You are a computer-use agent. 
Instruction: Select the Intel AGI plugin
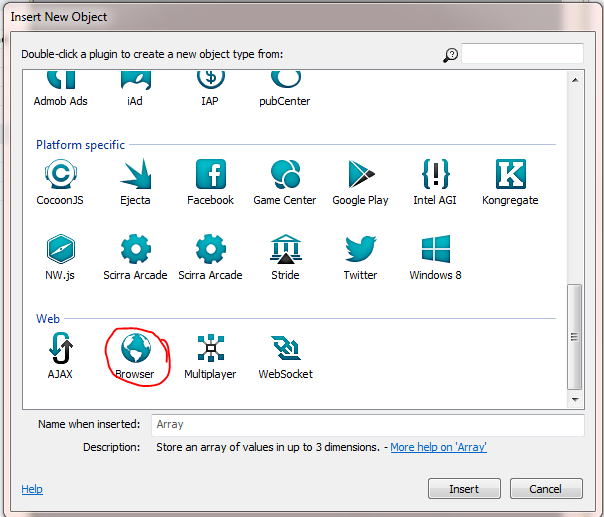[435, 183]
